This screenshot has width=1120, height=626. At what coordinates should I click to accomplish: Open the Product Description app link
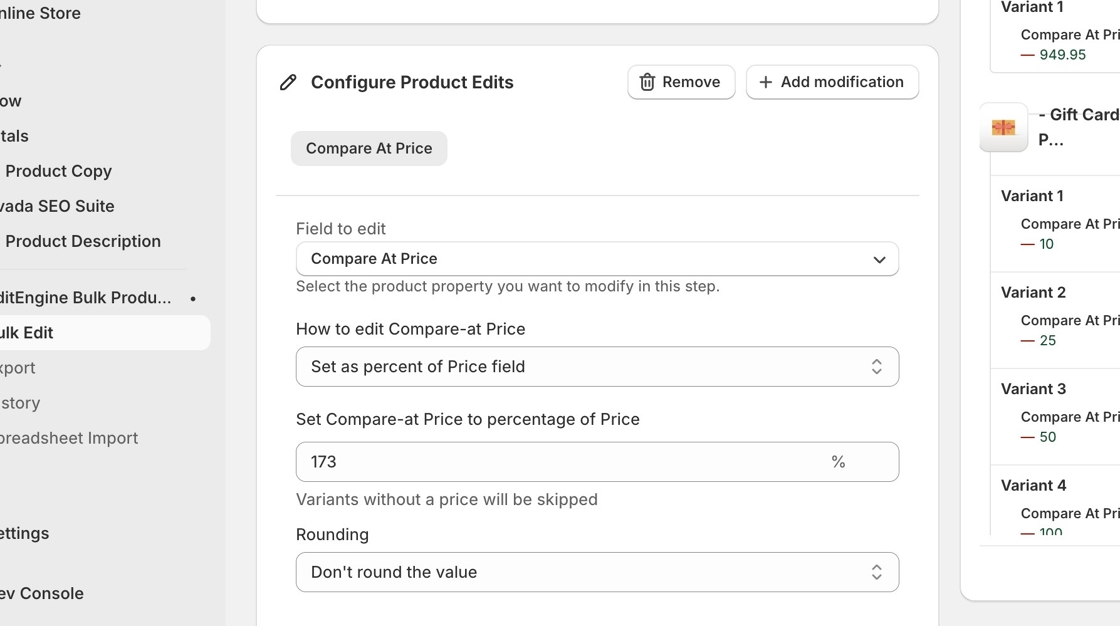coord(82,241)
